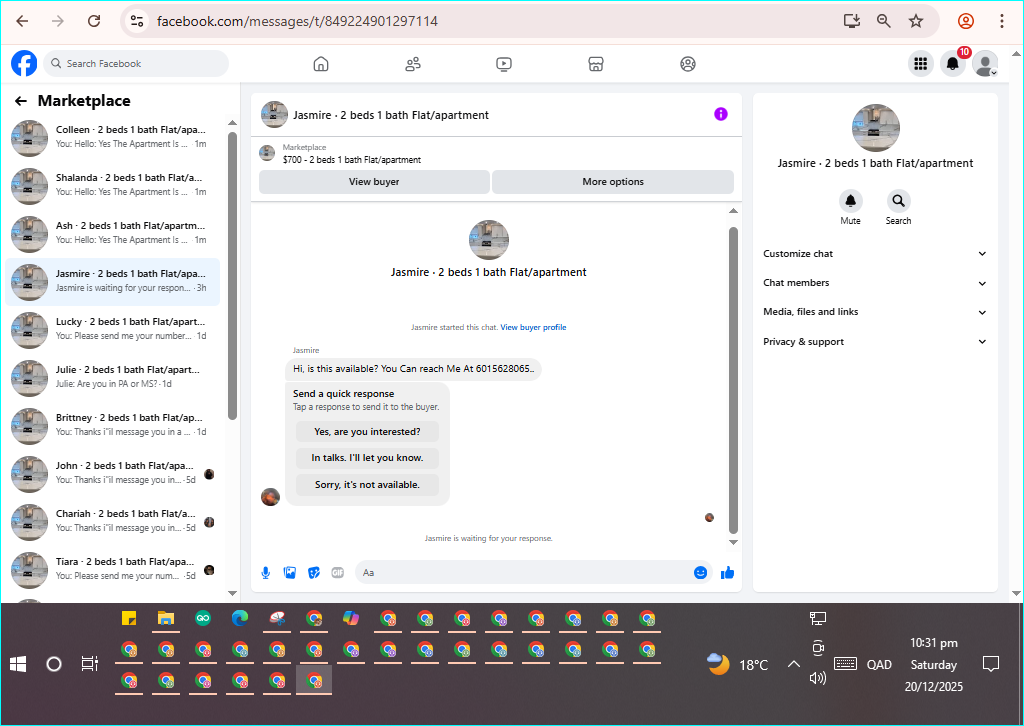Go to the Home feed icon

click(321, 64)
